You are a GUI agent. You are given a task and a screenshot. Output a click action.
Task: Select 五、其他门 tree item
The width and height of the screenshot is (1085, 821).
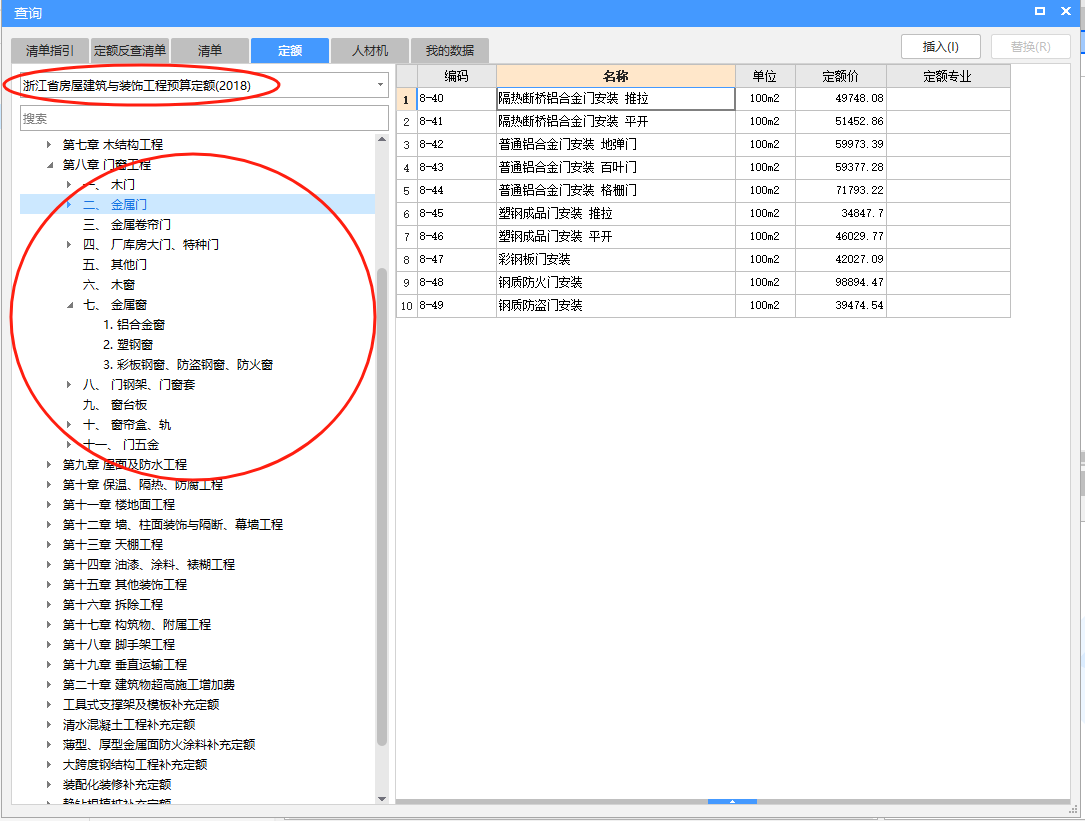coord(115,264)
